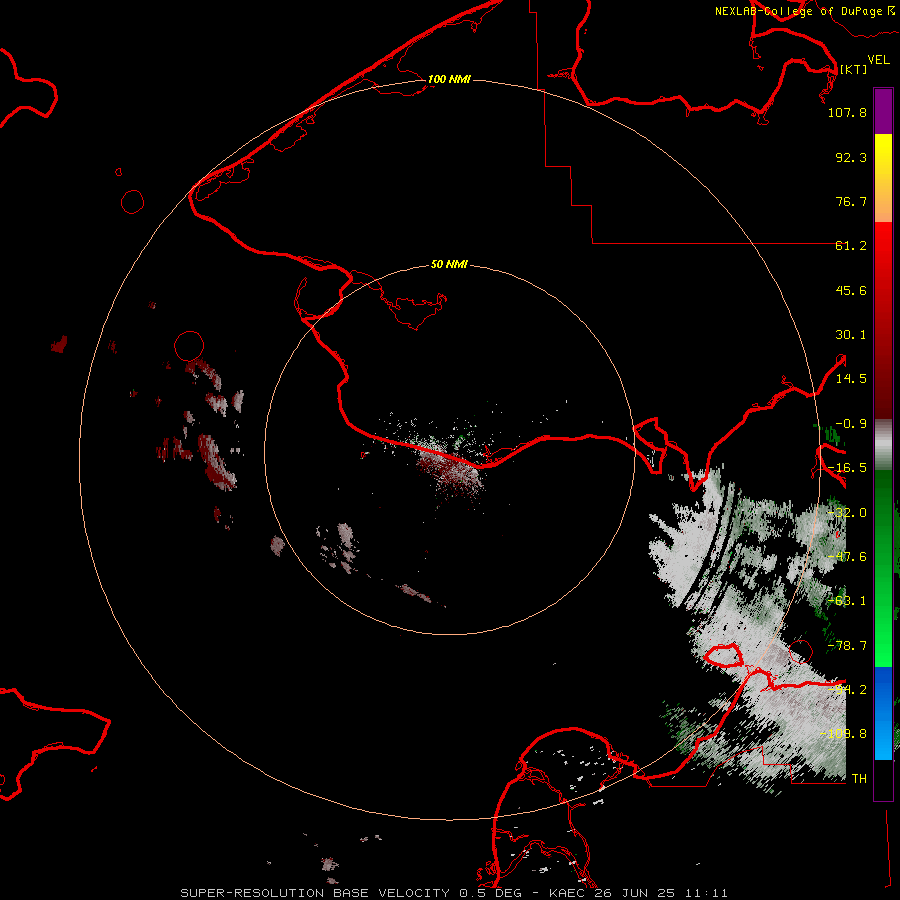Click the 14.5 velocity scale value
This screenshot has width=900, height=900.
click(851, 379)
